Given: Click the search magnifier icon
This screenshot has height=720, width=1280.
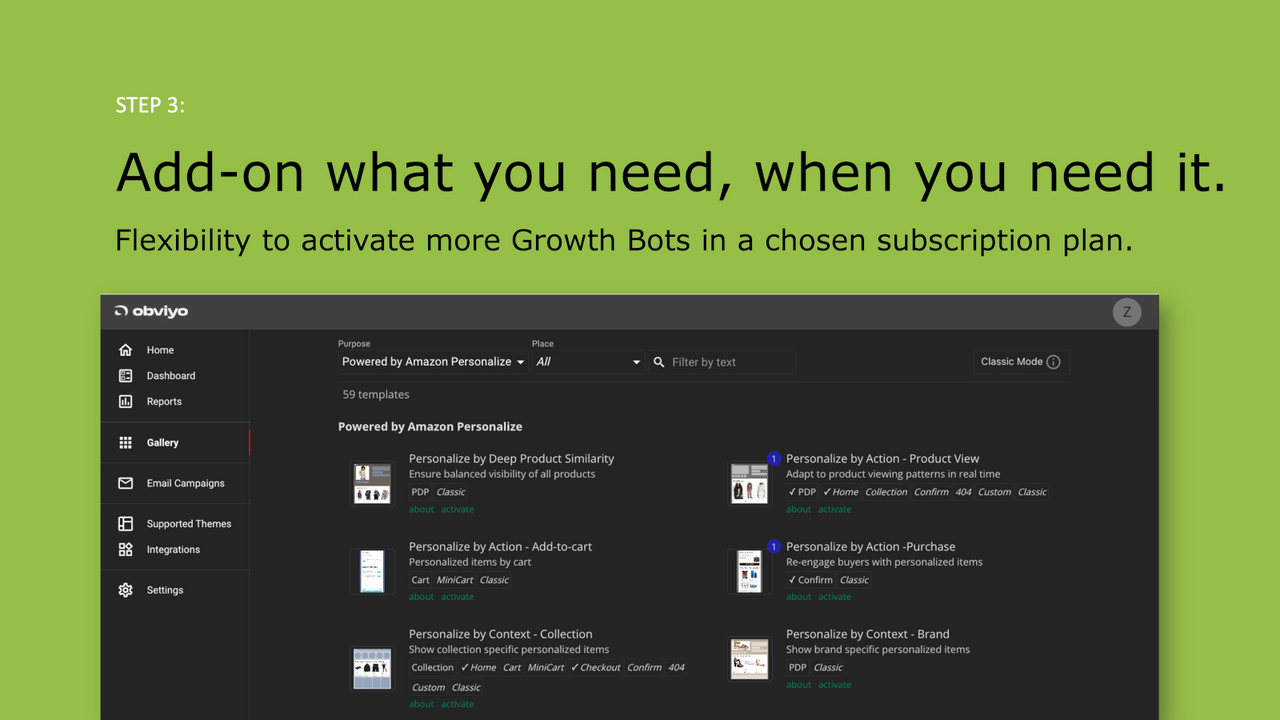Looking at the screenshot, I should click(659, 362).
